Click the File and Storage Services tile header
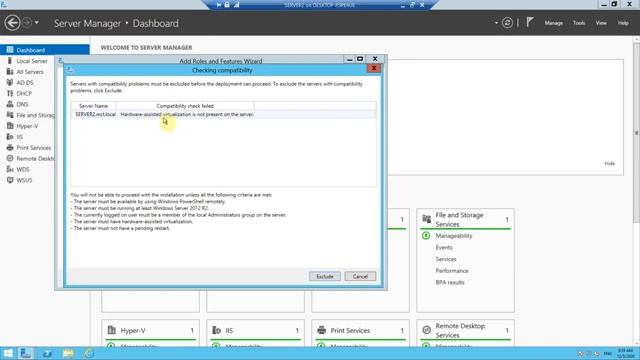 point(465,219)
